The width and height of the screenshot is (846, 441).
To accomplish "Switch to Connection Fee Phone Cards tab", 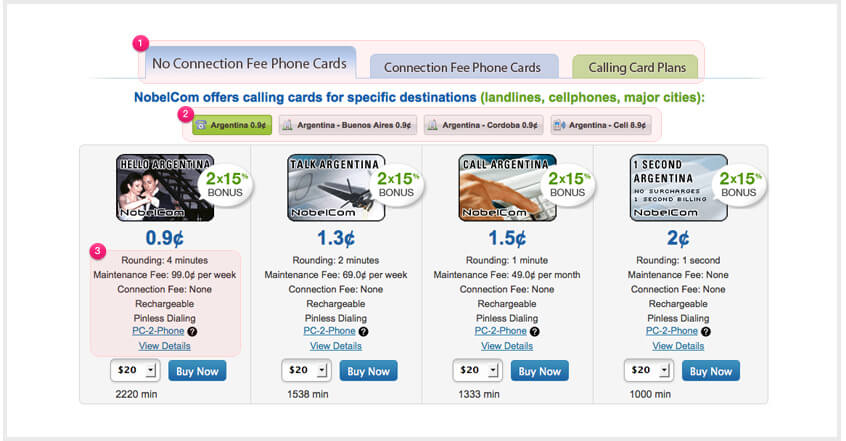I will point(463,67).
